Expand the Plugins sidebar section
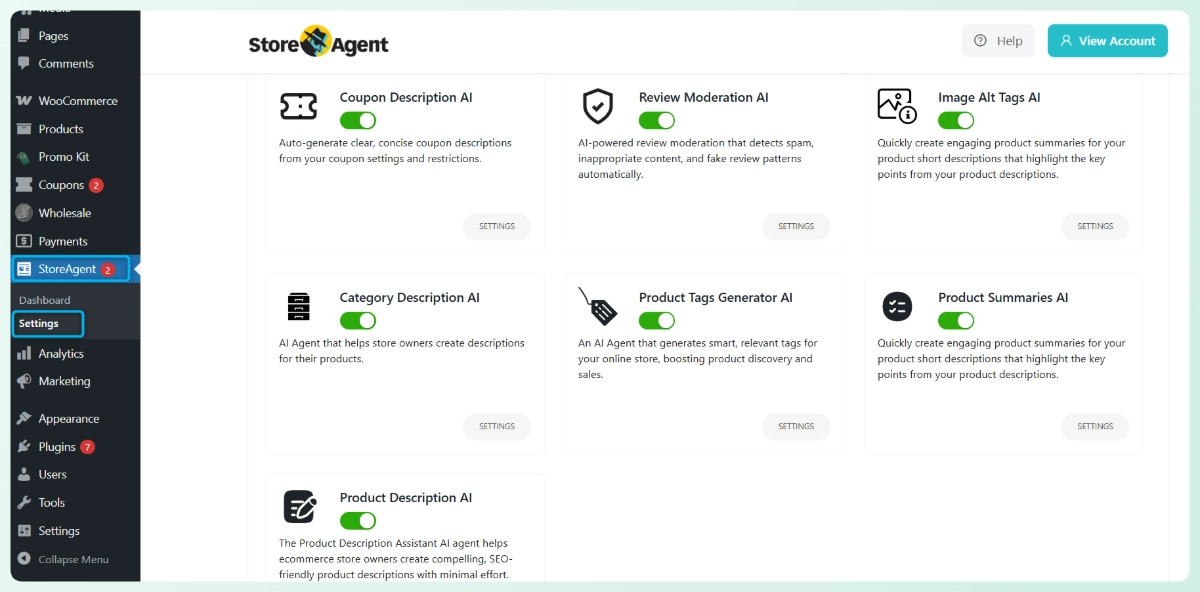The image size is (1200, 592). click(57, 447)
